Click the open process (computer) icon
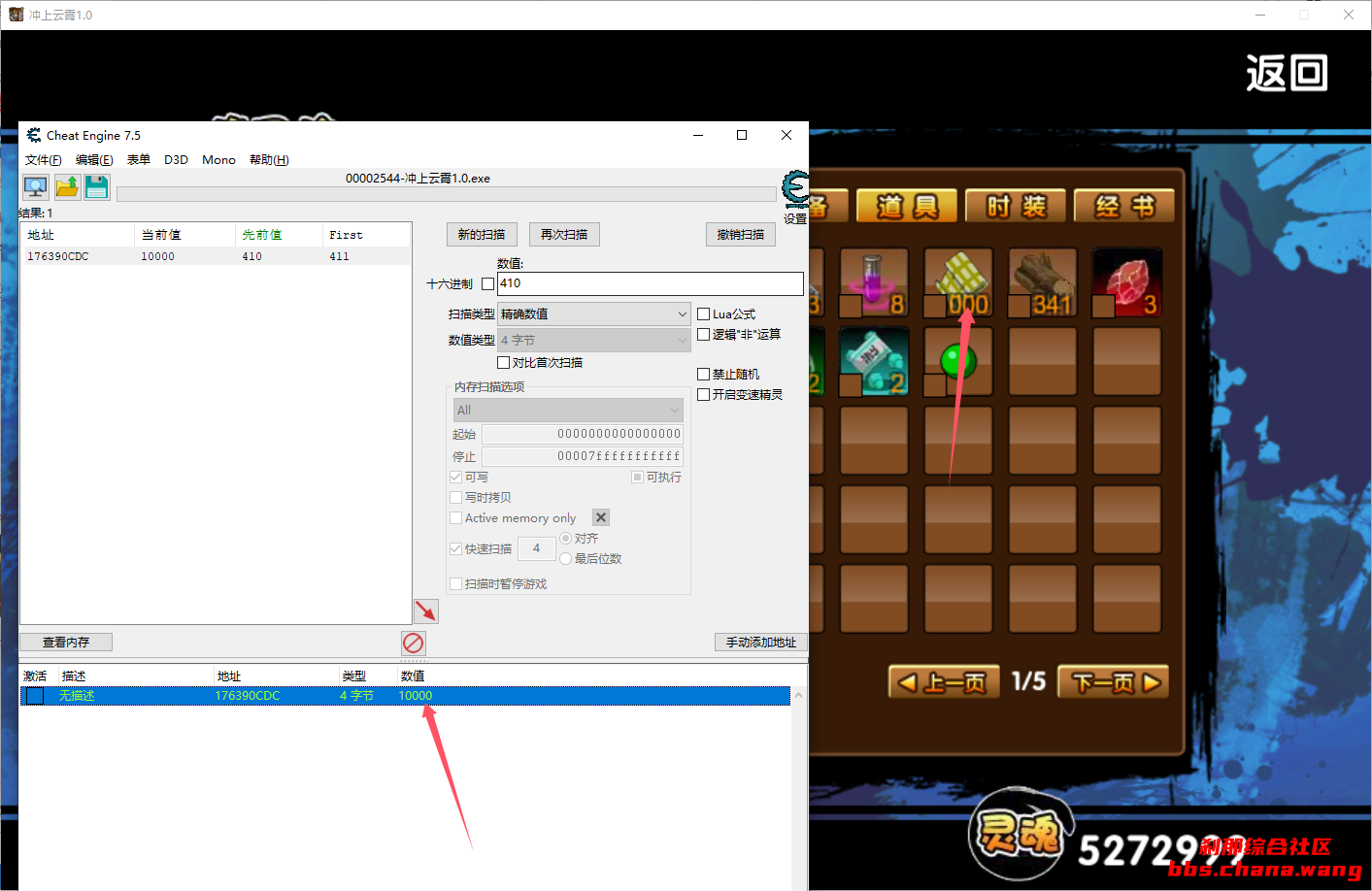The image size is (1372, 891). [x=36, y=186]
